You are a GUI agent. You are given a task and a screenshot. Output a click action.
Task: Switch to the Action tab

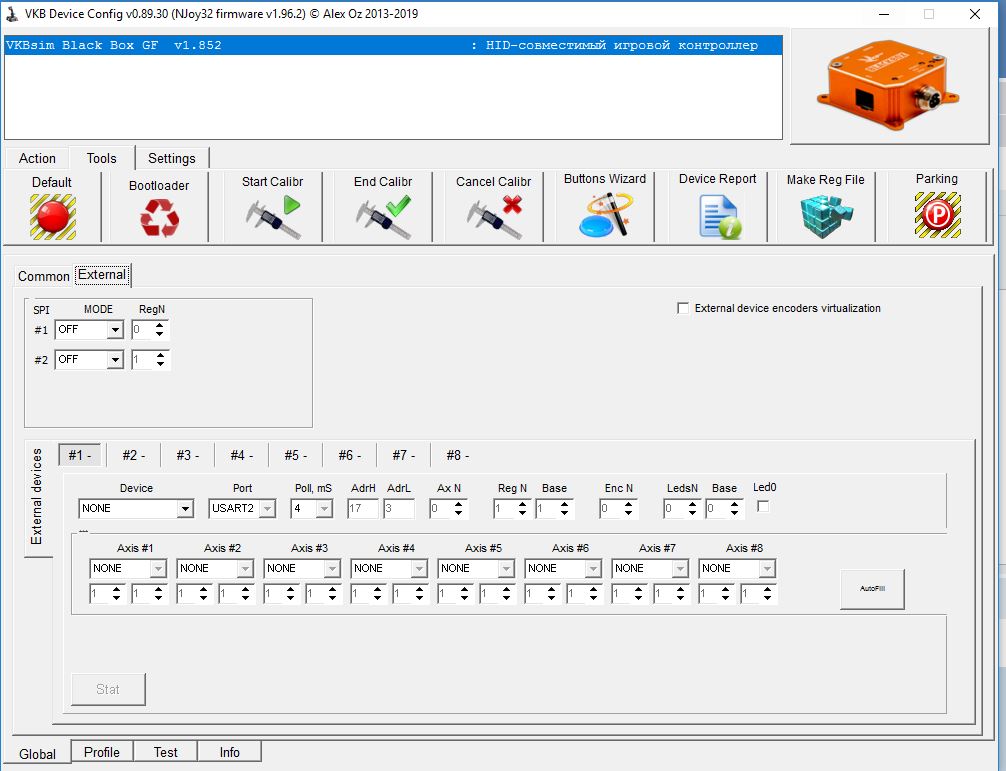click(37, 158)
